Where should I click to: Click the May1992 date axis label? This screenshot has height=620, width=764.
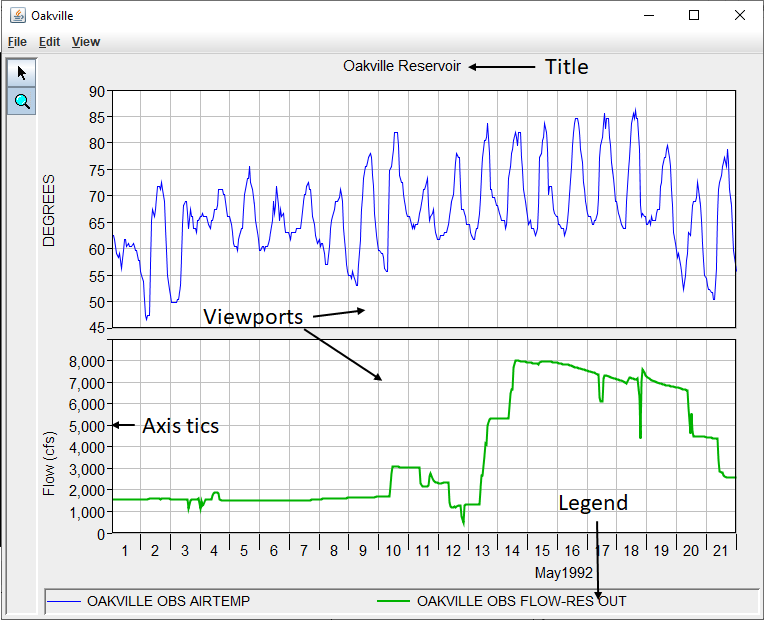(564, 573)
